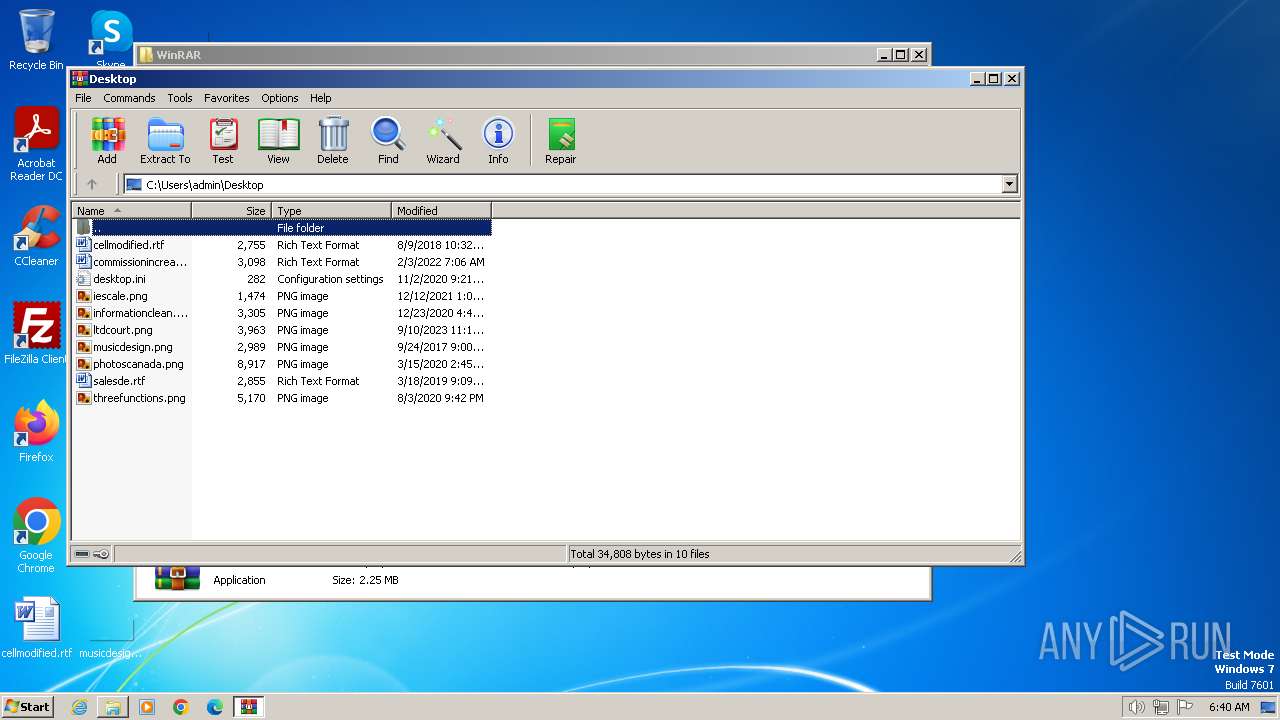Select ltdcourt.png in file list
The width and height of the screenshot is (1280, 720).
(x=282, y=330)
